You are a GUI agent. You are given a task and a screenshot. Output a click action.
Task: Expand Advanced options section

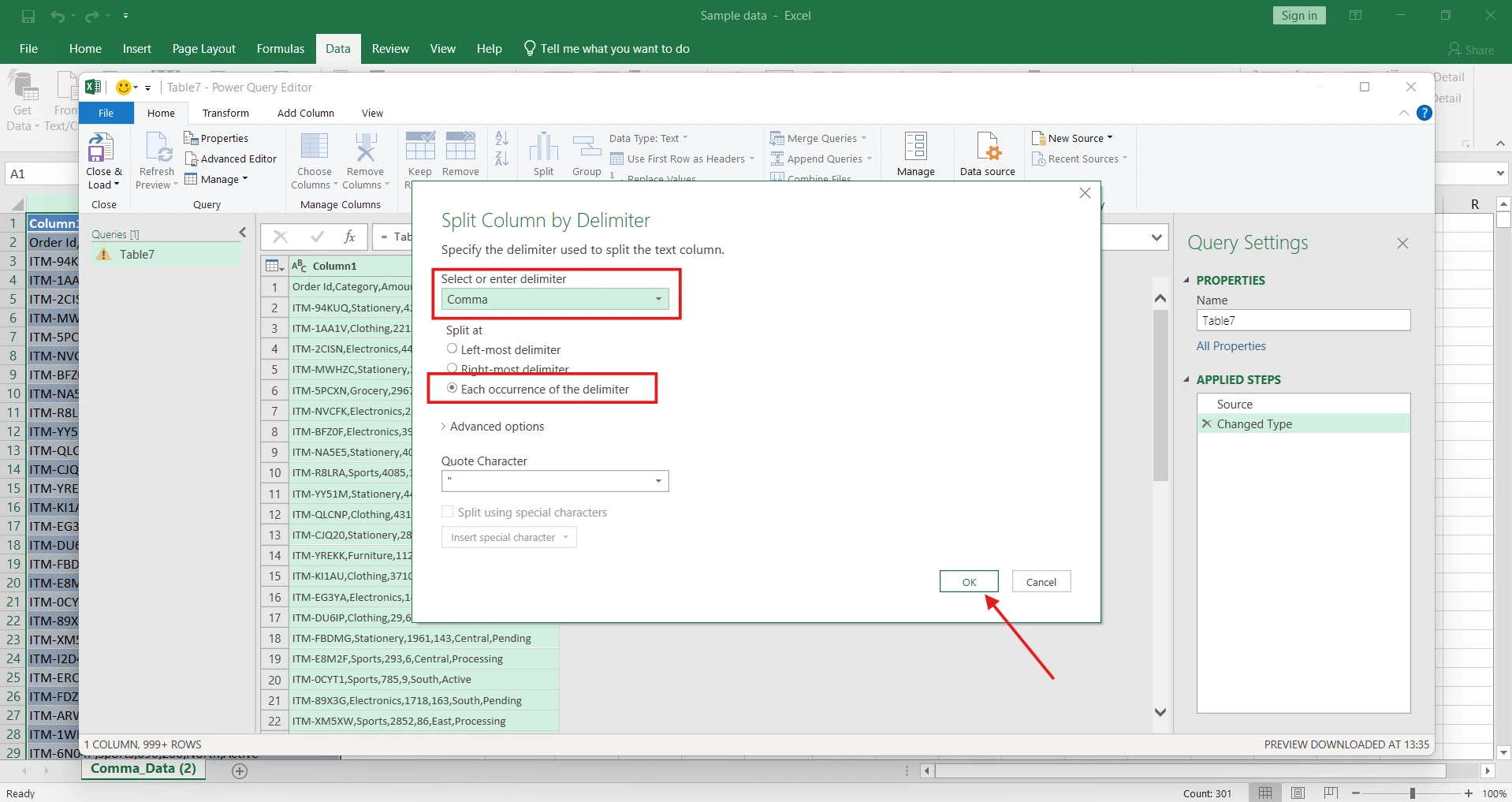(492, 427)
